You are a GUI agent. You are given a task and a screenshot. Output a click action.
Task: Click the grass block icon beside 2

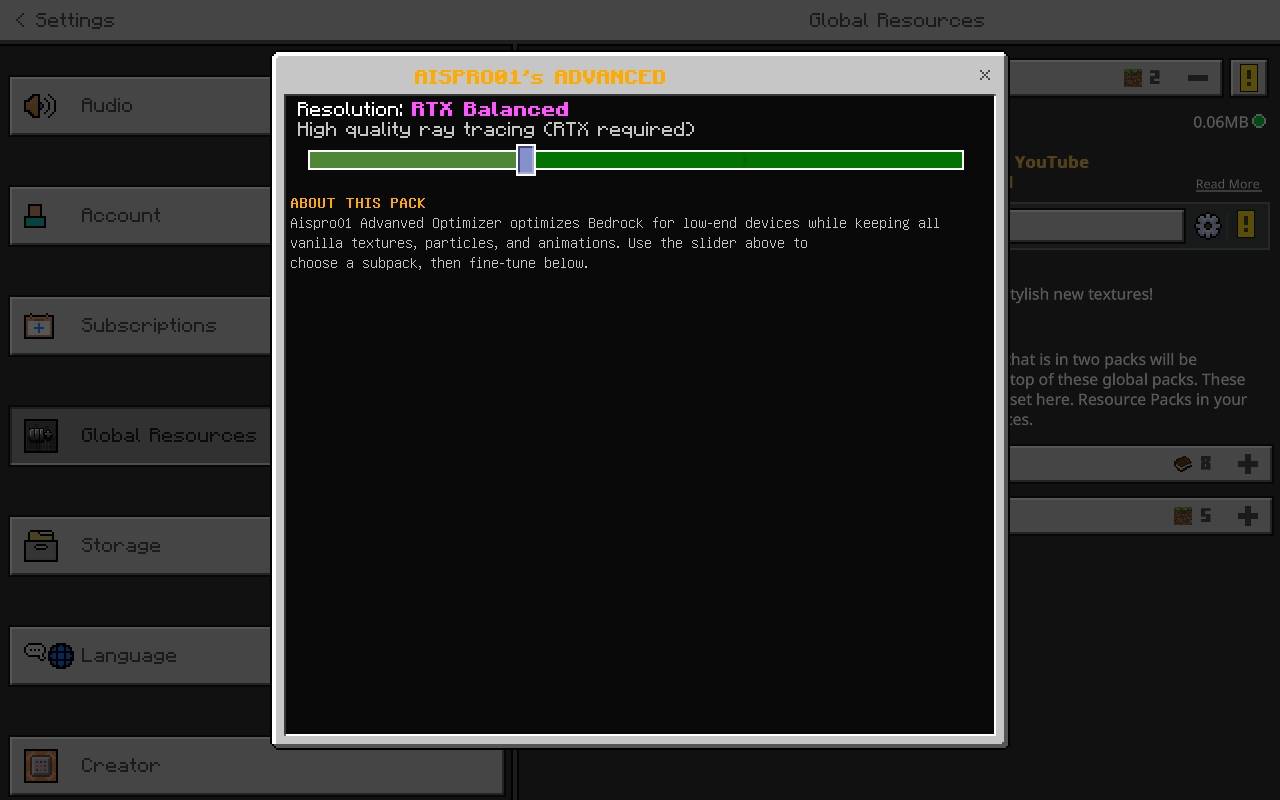click(x=1133, y=77)
